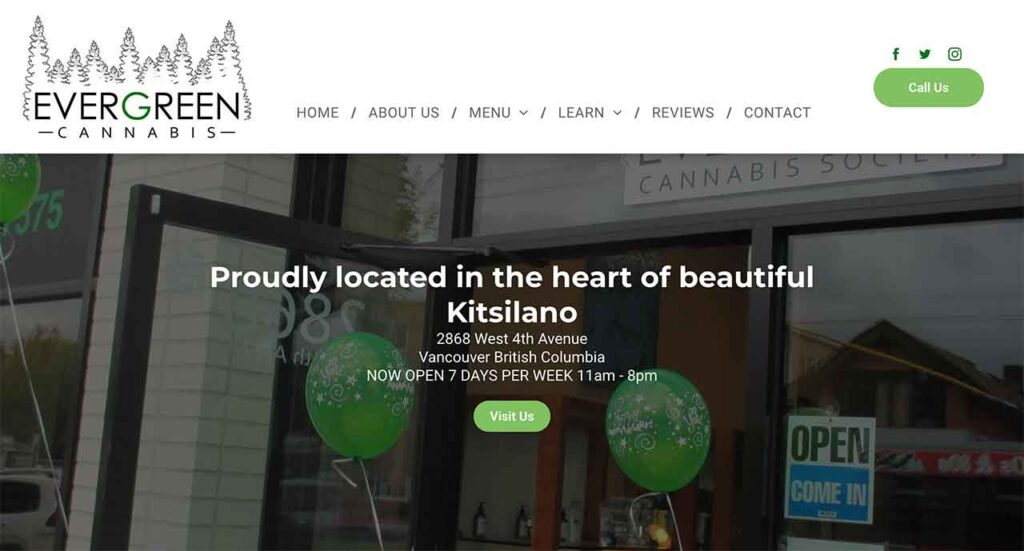Click the EVERGREEN wordmark in the logo
1024x551 pixels.
click(137, 107)
